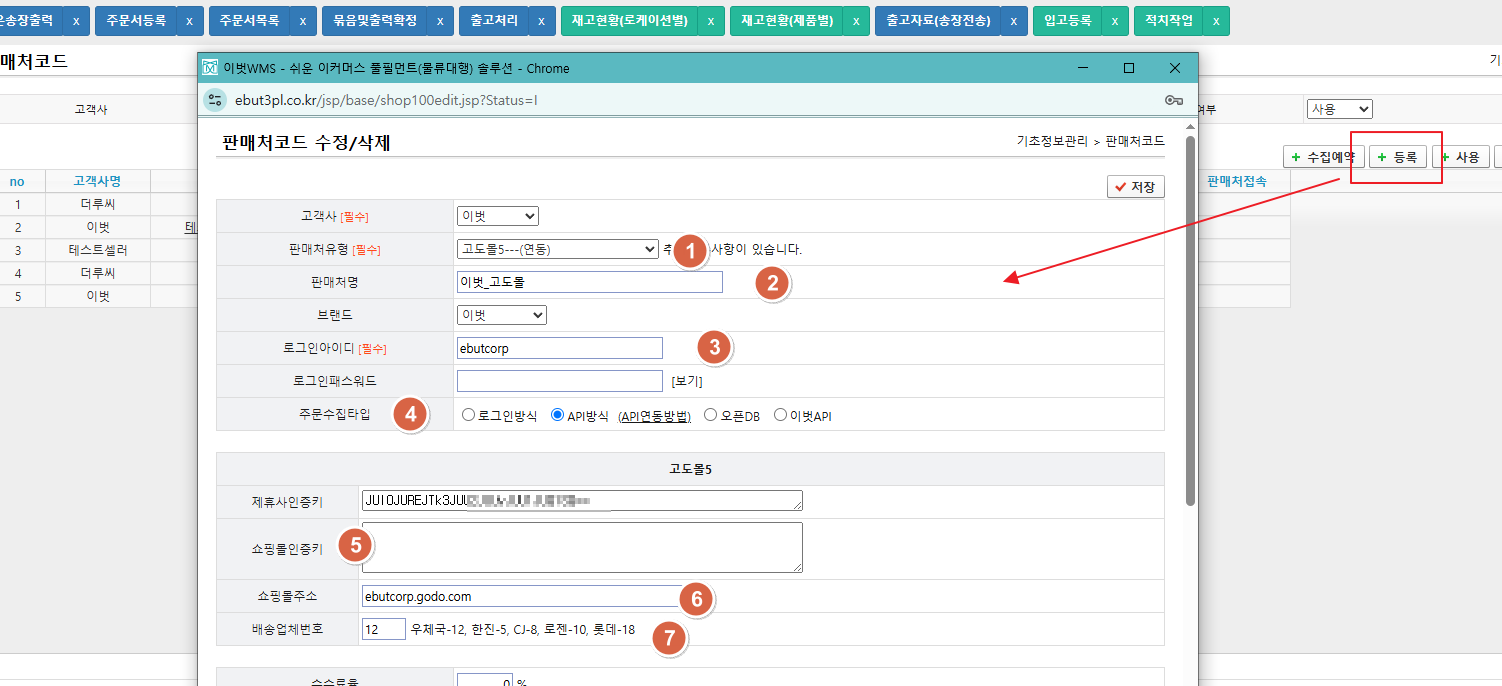Open the 고객사 dropdown in the popup form
Viewport: 1502px width, 686px height.
click(498, 216)
